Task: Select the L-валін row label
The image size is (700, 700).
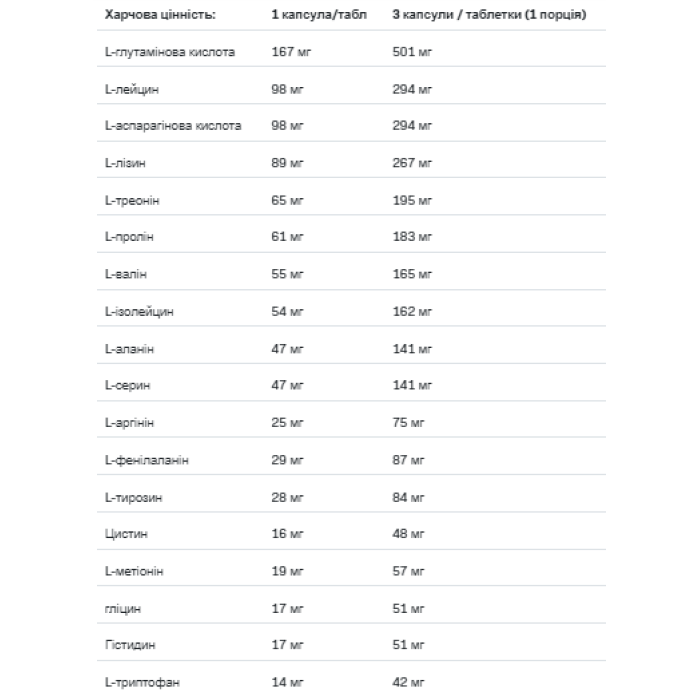Action: 126,274
